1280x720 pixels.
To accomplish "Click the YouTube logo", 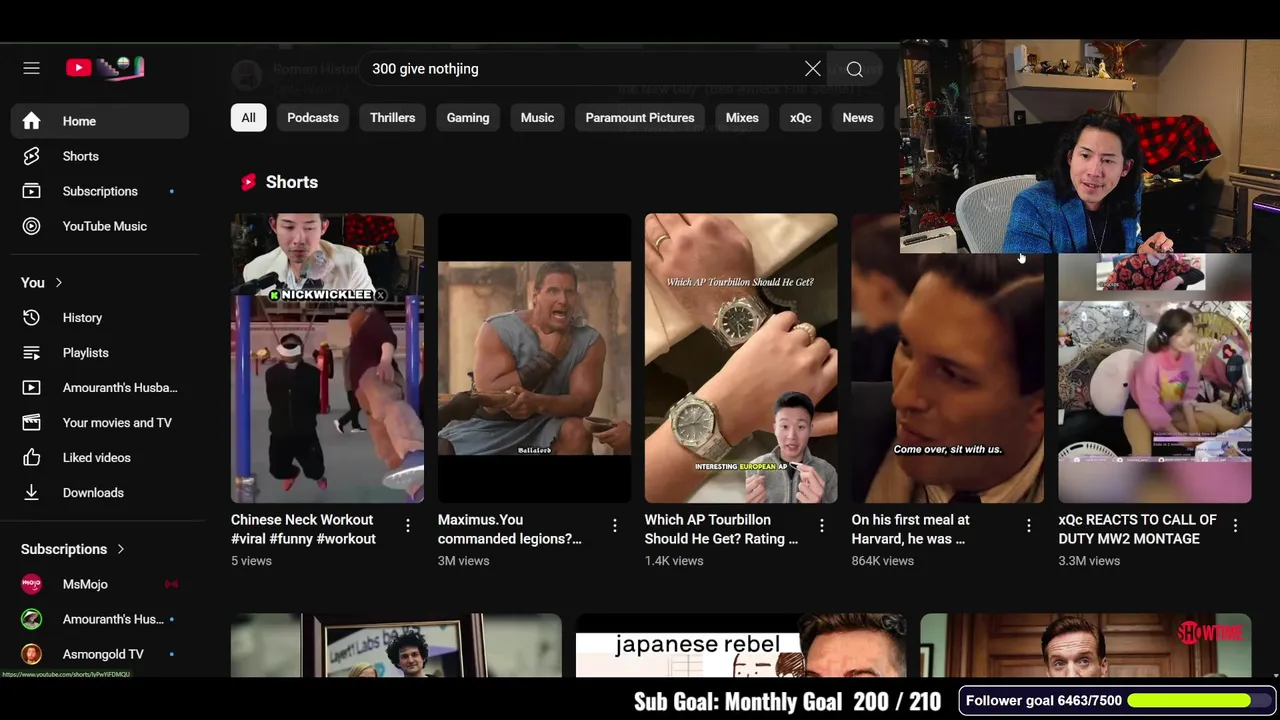I will pos(105,68).
